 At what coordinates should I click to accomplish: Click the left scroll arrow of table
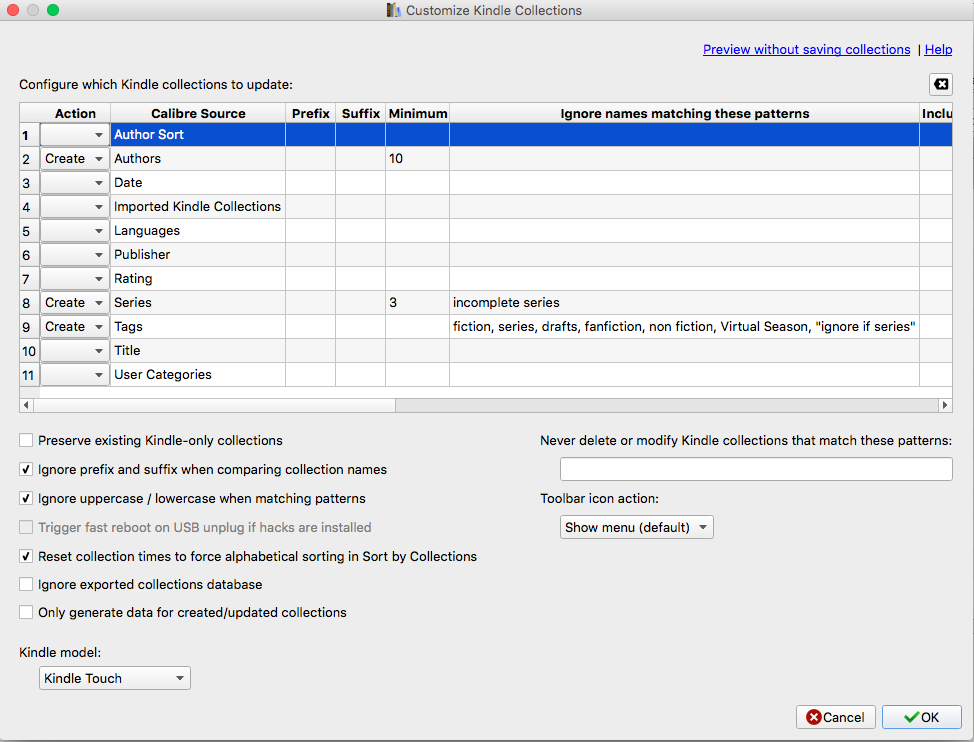(26, 405)
